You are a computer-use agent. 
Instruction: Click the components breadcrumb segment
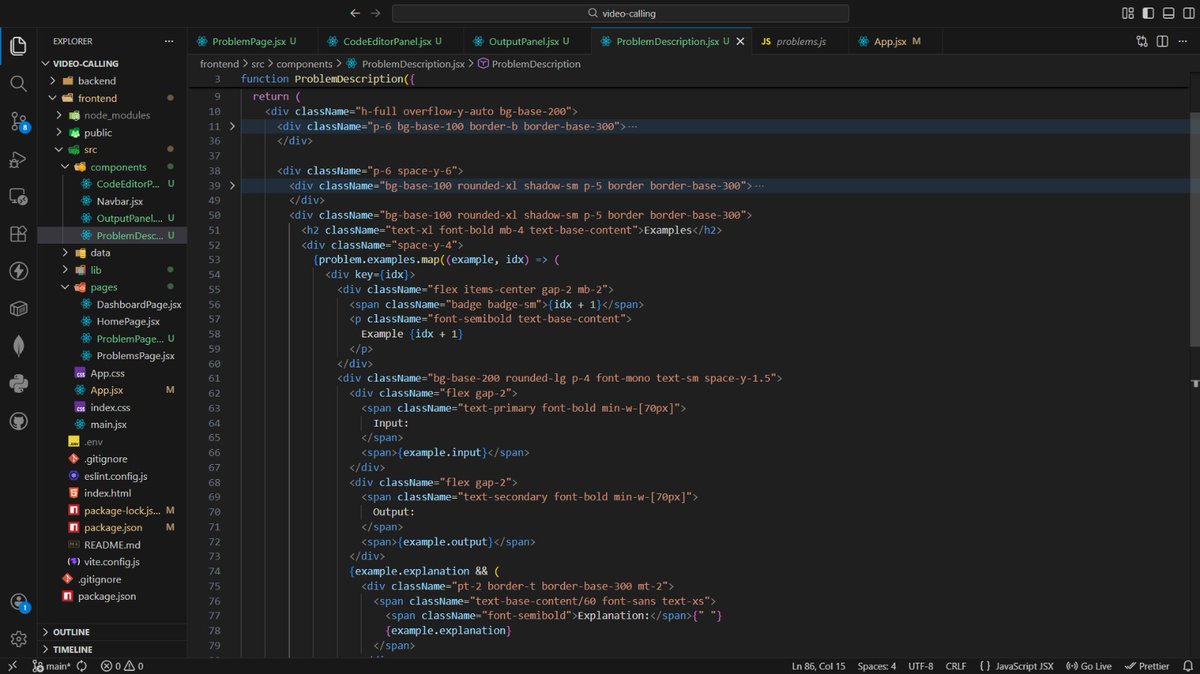304,64
